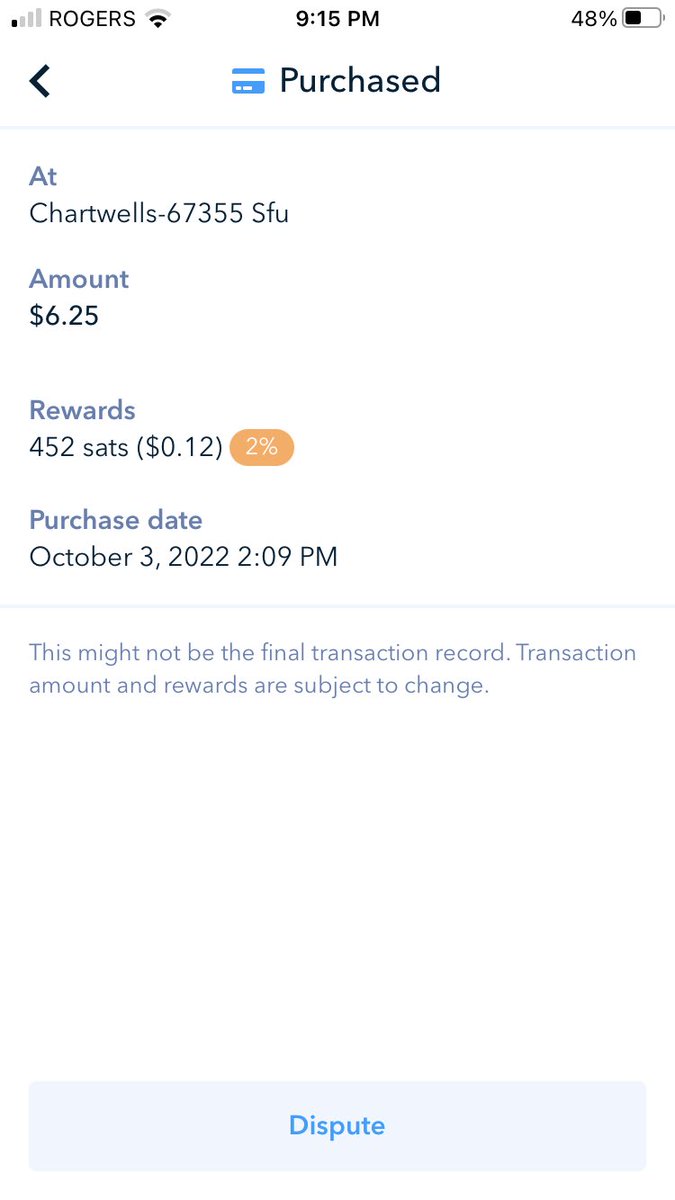Tap the back chevron arrow
Viewport: 675px width, 1200px height.
tap(40, 81)
